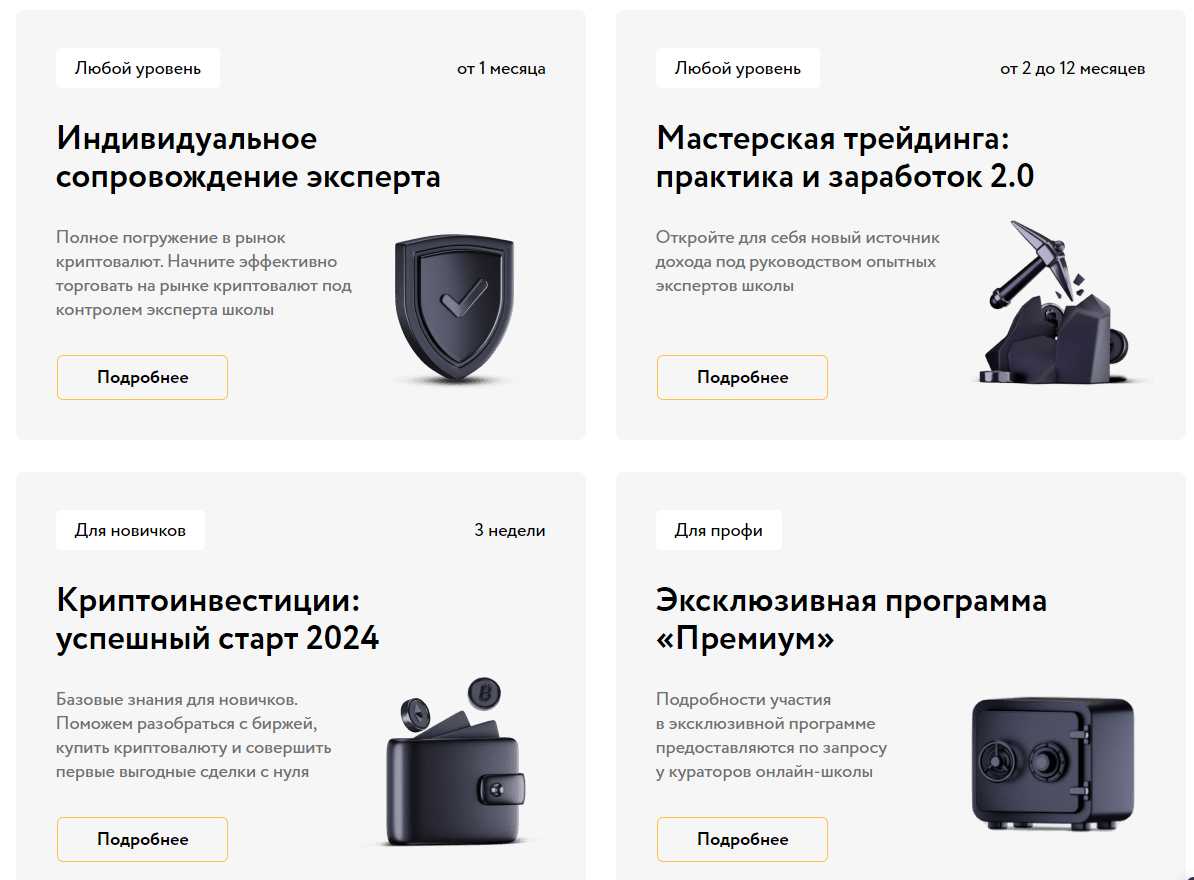1194x880 pixels.
Task: Open Подробнее for Эксклюзивная программа «Премиум»
Action: [742, 840]
